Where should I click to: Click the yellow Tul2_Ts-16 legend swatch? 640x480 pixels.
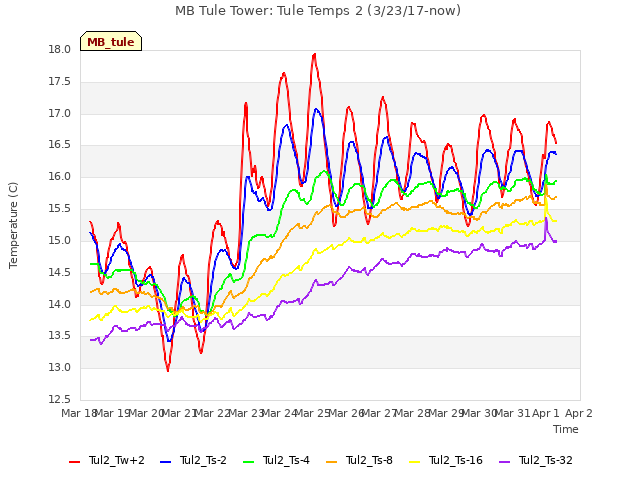[415, 462]
